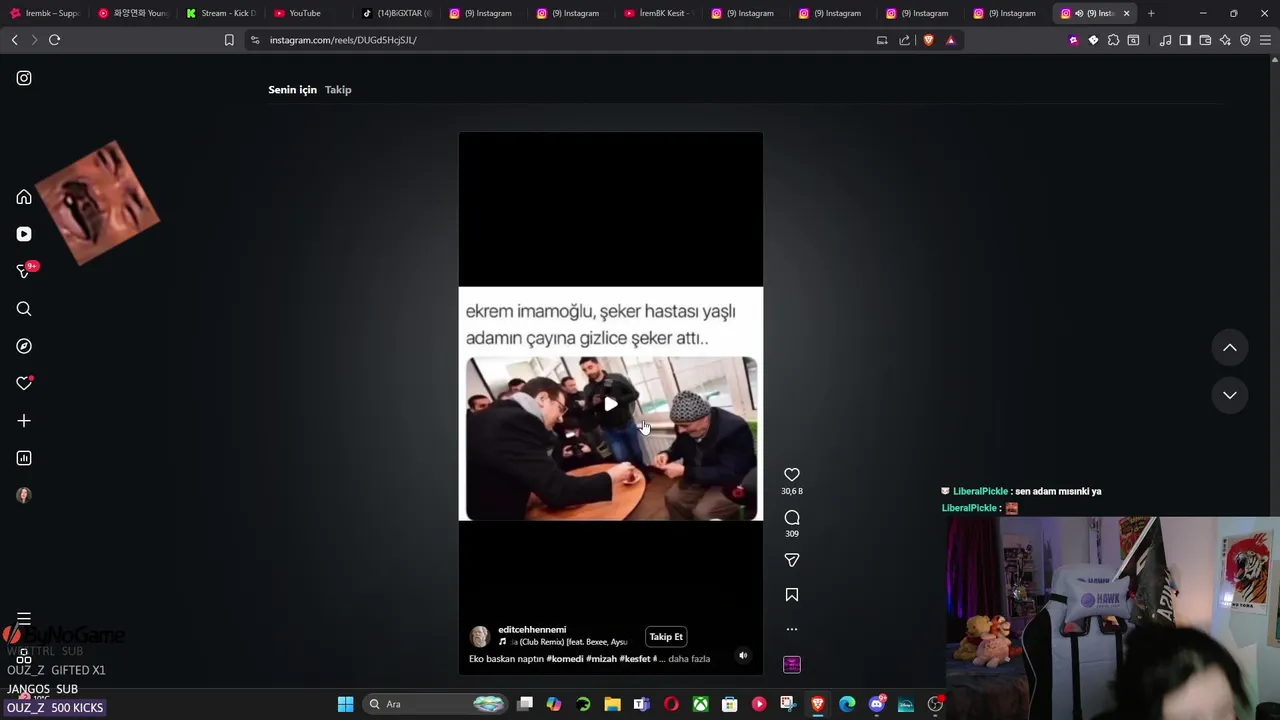Open editcehhennemi profile name

coord(532,630)
